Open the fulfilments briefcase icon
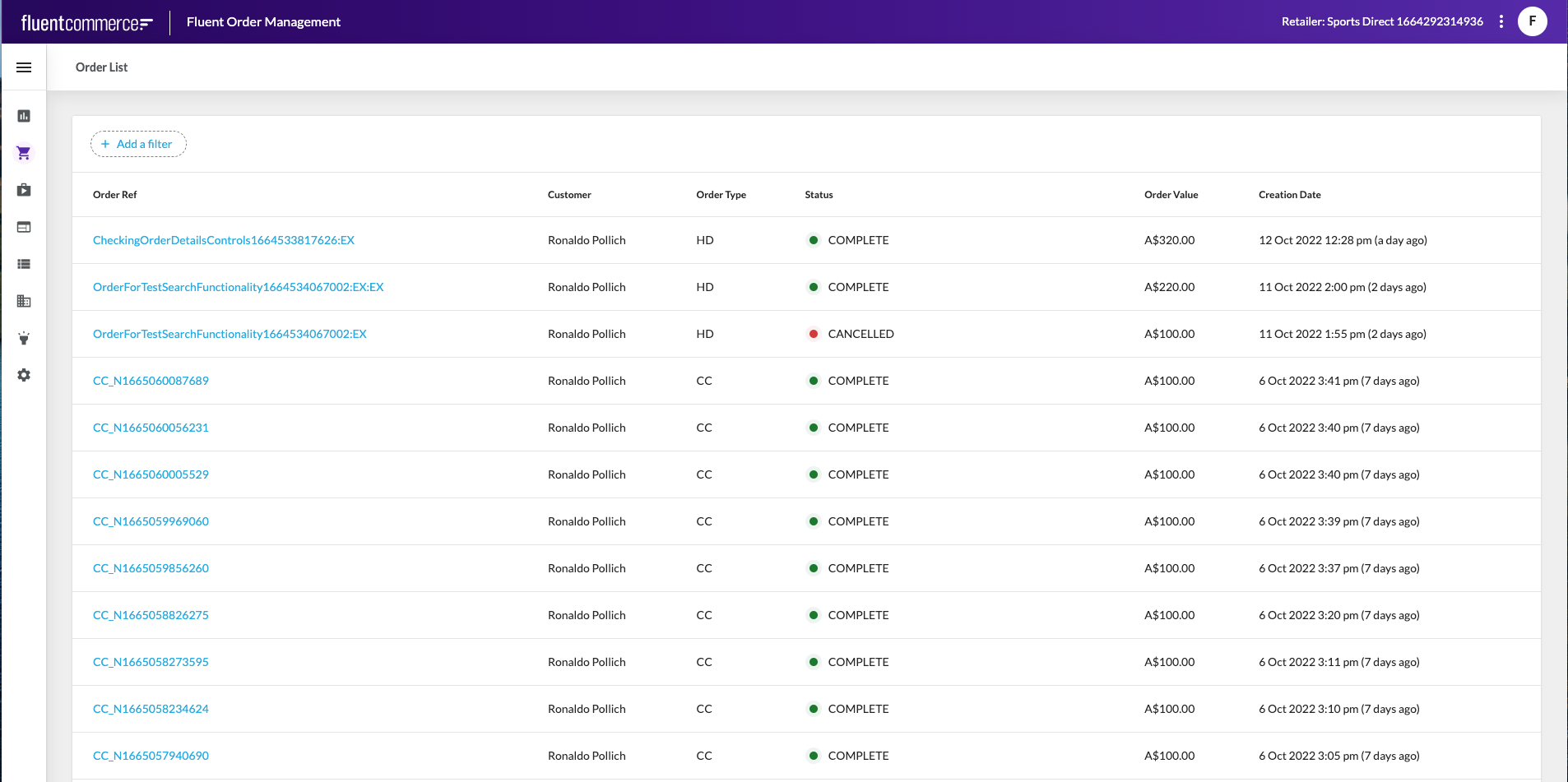Image resolution: width=1568 pixels, height=782 pixels. [24, 190]
